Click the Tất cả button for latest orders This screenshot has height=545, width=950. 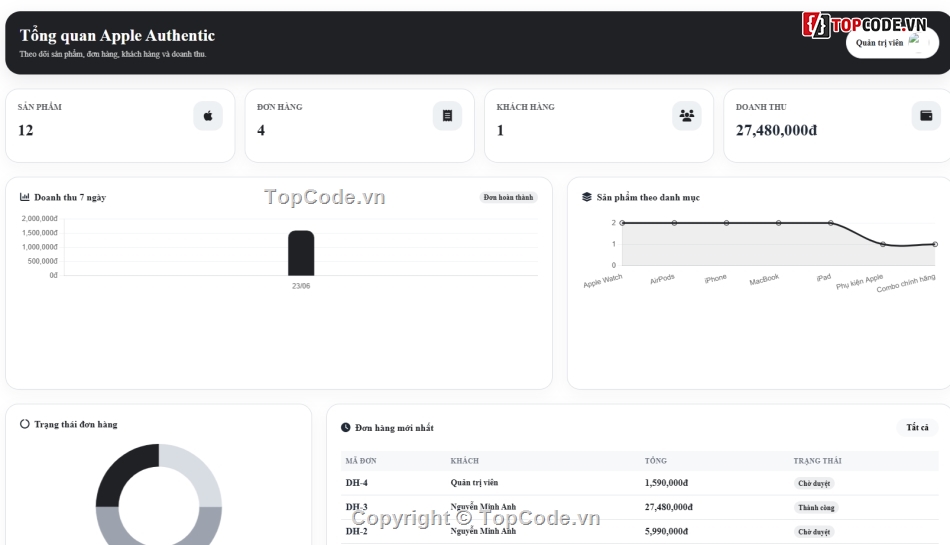(917, 428)
